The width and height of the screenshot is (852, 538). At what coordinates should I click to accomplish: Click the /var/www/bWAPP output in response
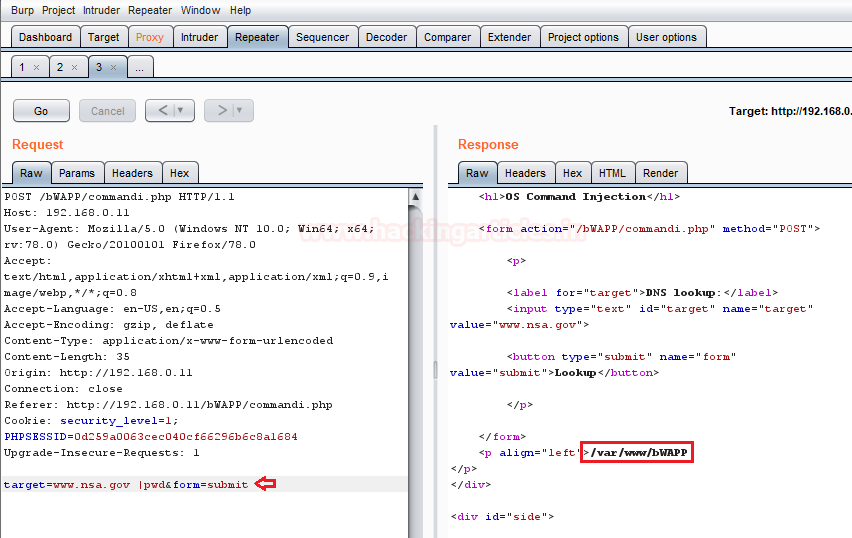pos(638,453)
